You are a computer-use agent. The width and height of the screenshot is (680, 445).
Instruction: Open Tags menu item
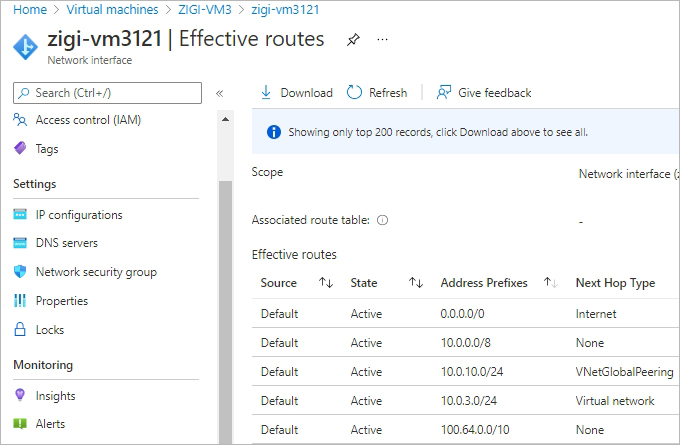click(47, 149)
